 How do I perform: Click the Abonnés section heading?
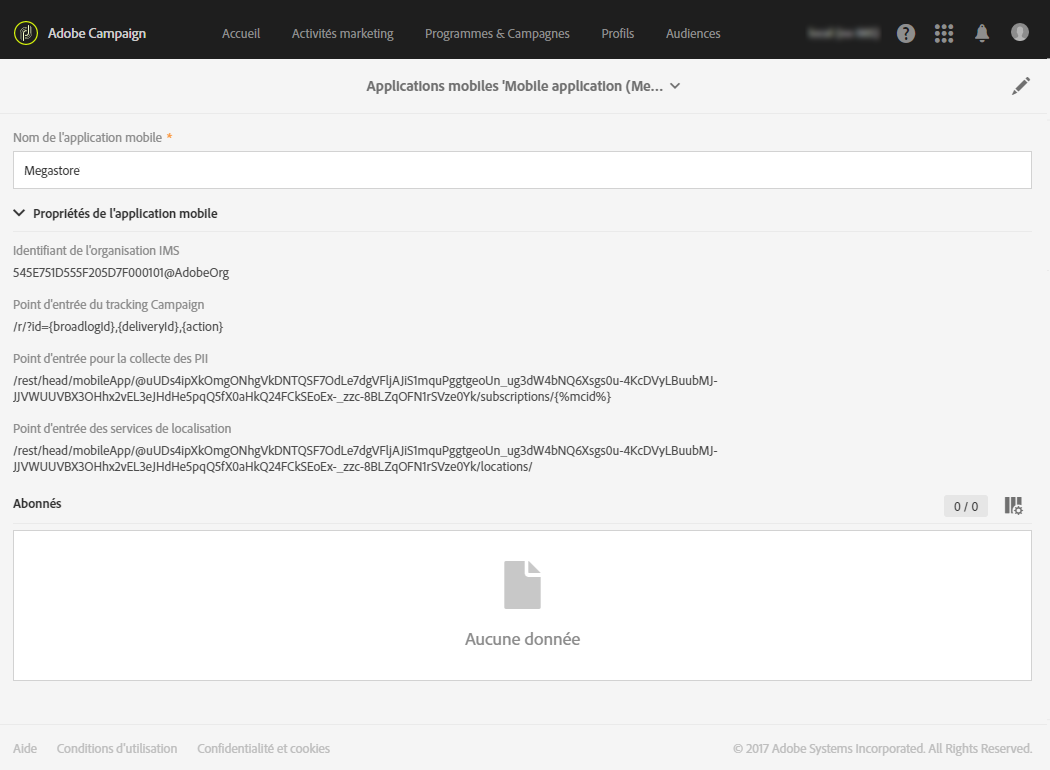(x=37, y=504)
